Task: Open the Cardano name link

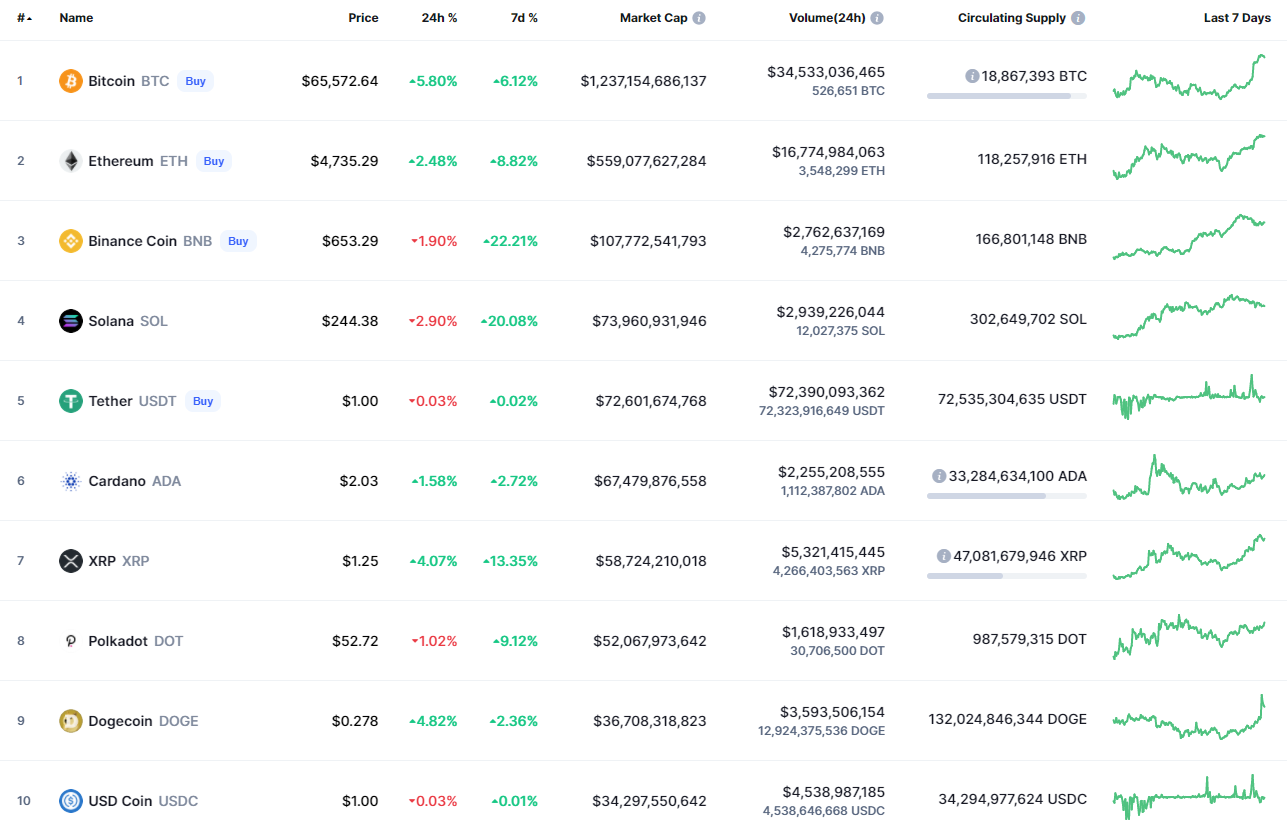Action: tap(117, 481)
